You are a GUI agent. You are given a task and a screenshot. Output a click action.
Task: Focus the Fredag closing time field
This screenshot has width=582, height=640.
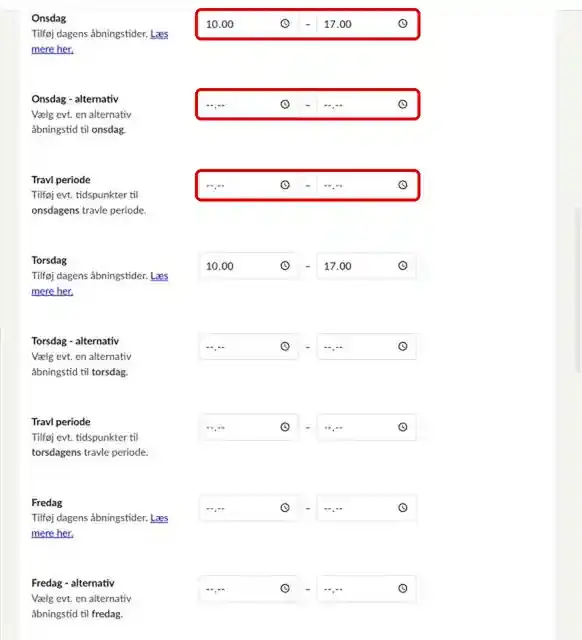[x=367, y=508]
